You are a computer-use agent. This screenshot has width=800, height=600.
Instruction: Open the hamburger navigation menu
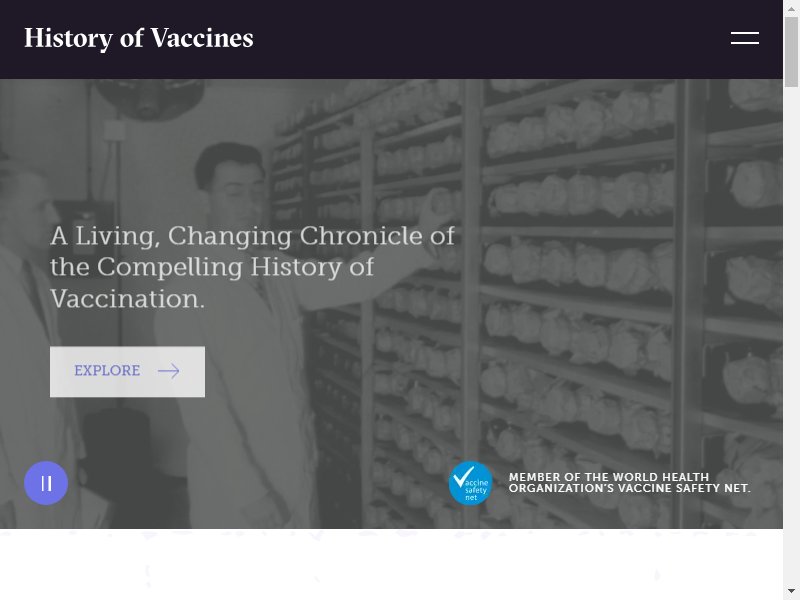click(744, 38)
